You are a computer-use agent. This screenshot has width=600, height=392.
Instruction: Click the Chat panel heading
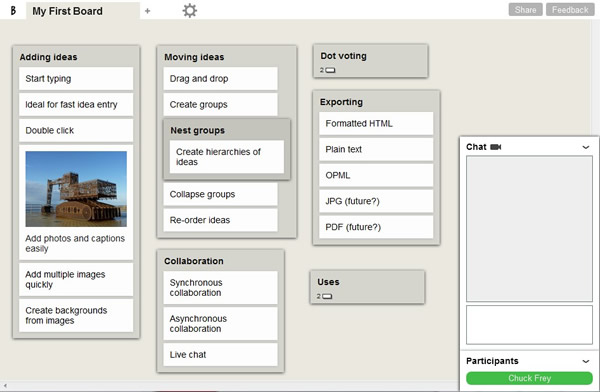pos(476,147)
